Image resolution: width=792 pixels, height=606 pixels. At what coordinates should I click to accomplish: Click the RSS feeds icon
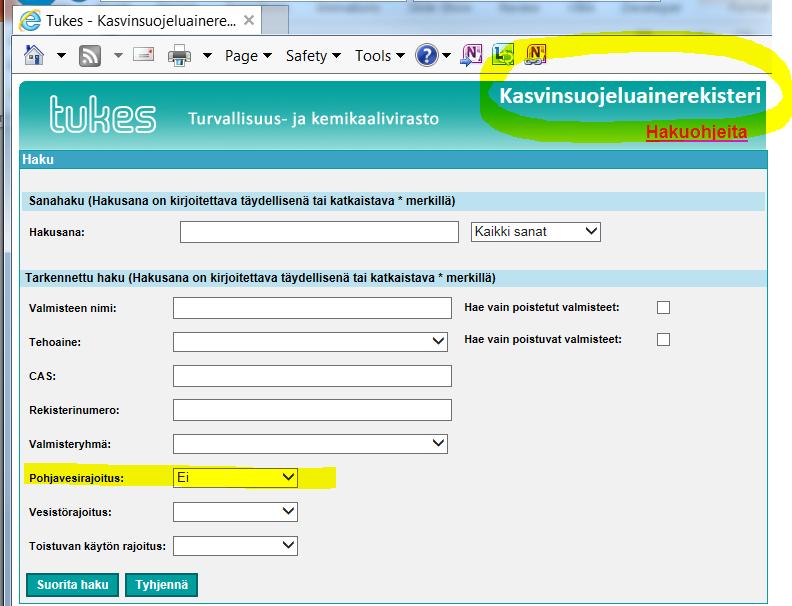89,56
